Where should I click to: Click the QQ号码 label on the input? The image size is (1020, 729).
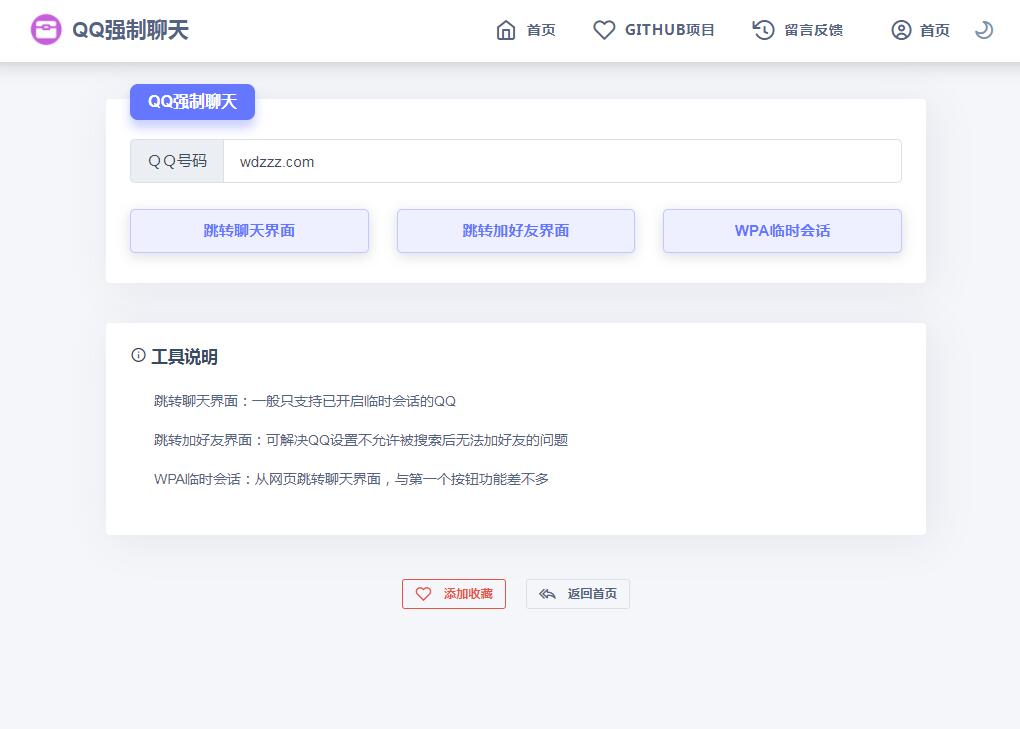176,161
